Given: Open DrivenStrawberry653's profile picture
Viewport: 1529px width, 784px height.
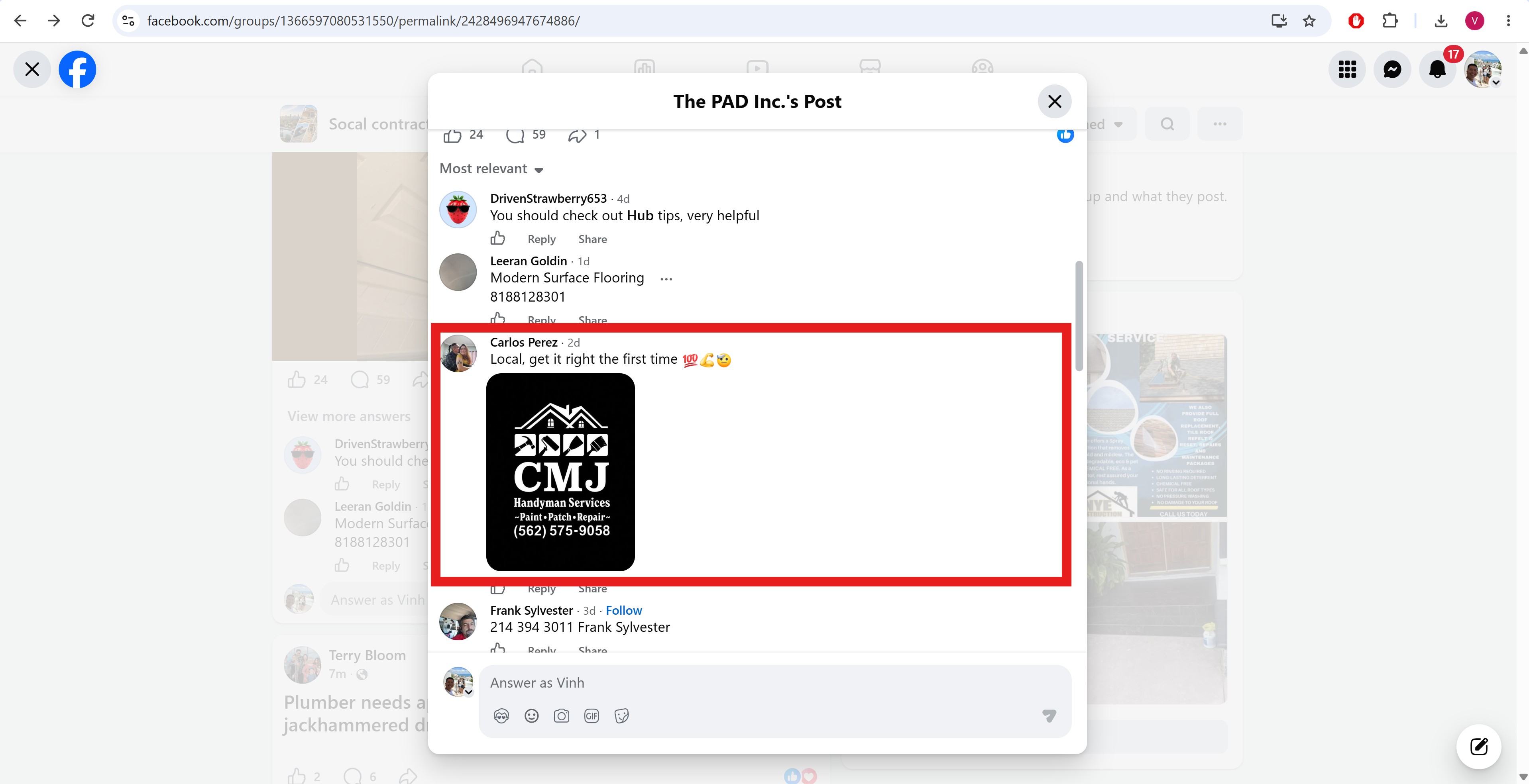Looking at the screenshot, I should (458, 209).
